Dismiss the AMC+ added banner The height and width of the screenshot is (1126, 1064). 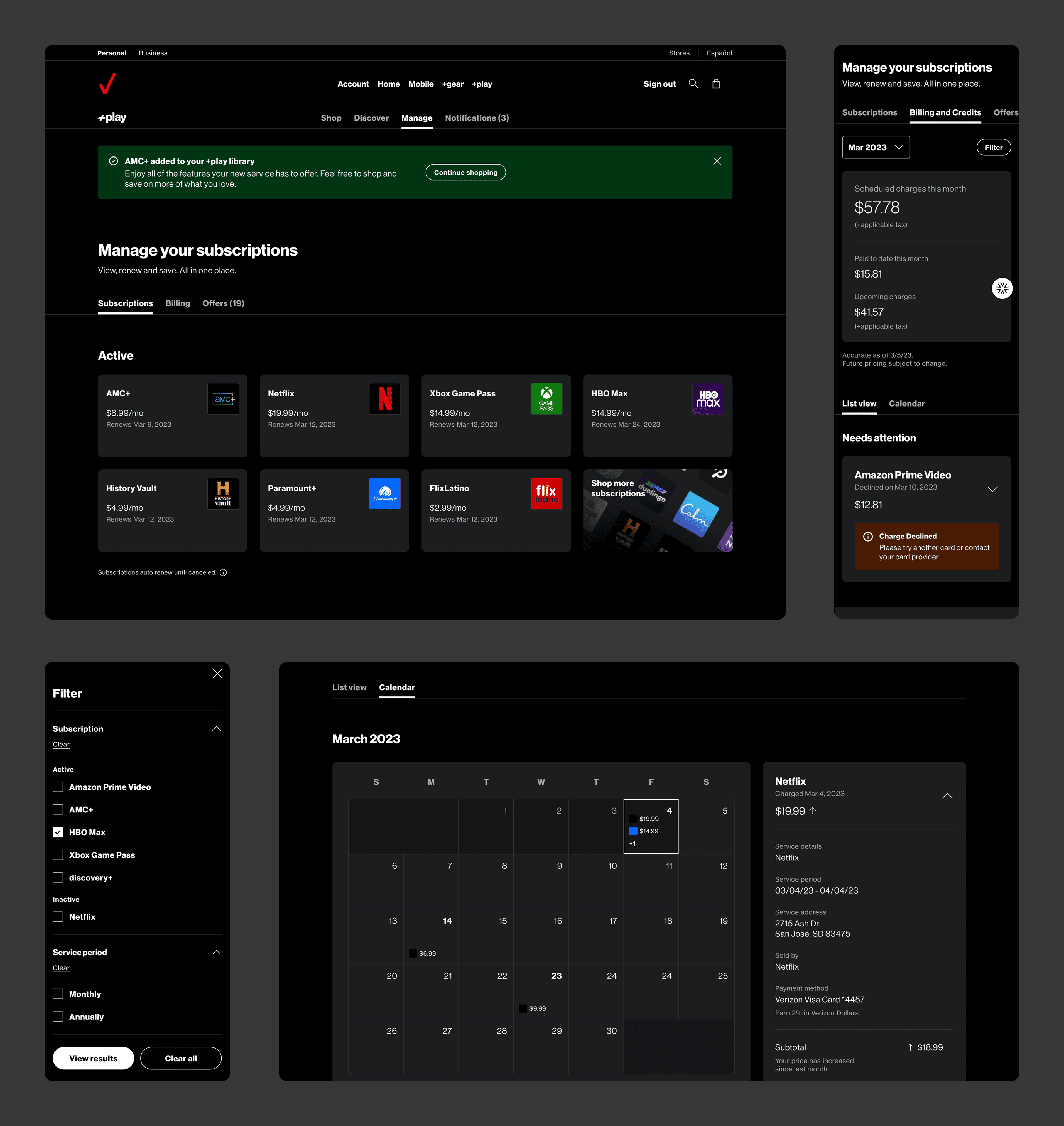tap(717, 161)
